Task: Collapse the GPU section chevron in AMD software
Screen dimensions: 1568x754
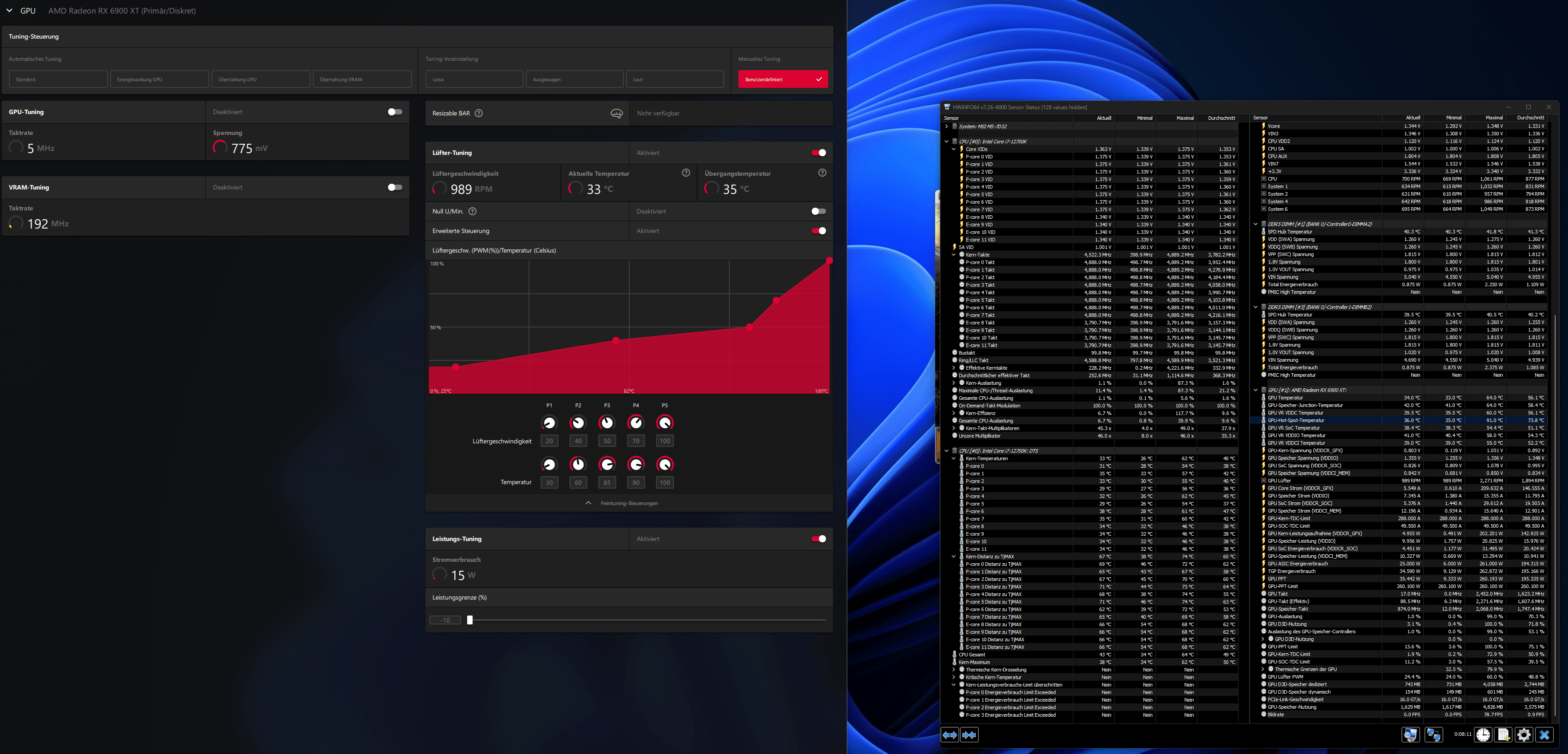Action: [9, 11]
